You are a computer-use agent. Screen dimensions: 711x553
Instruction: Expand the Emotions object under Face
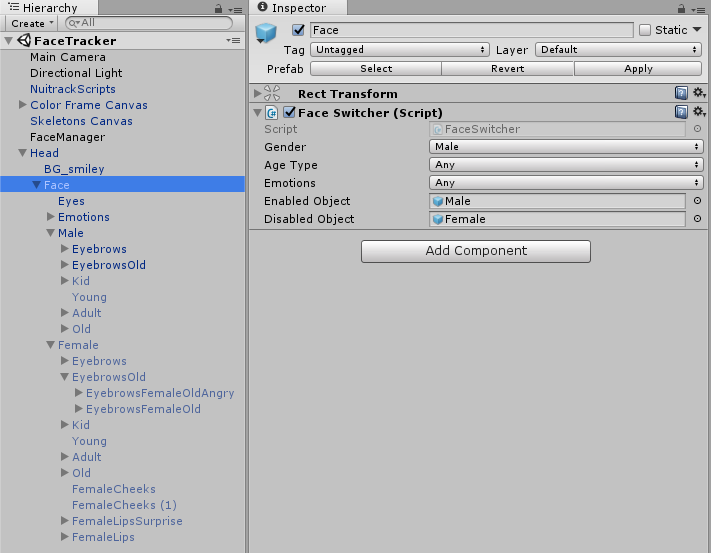coord(51,217)
